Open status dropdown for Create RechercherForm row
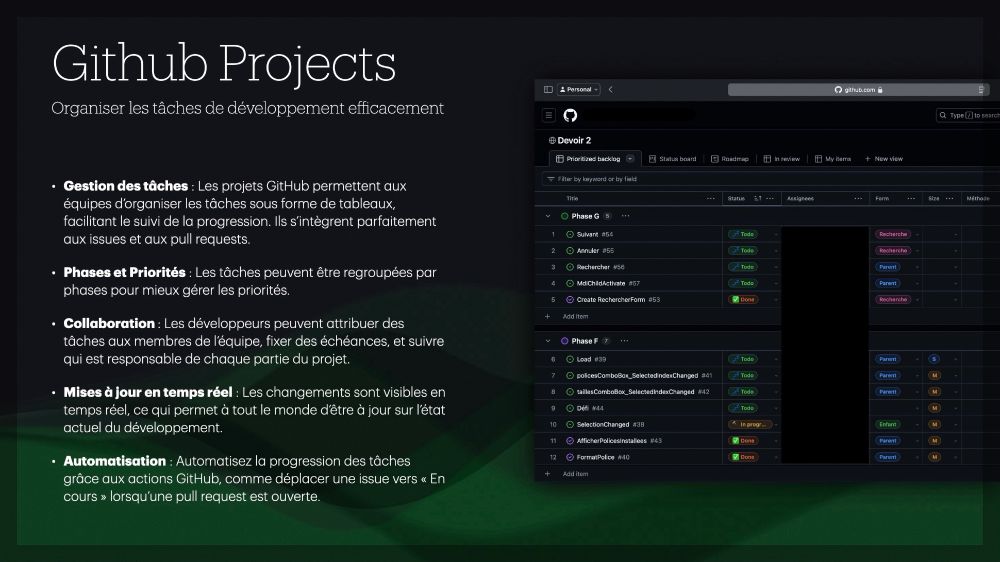 (x=776, y=300)
